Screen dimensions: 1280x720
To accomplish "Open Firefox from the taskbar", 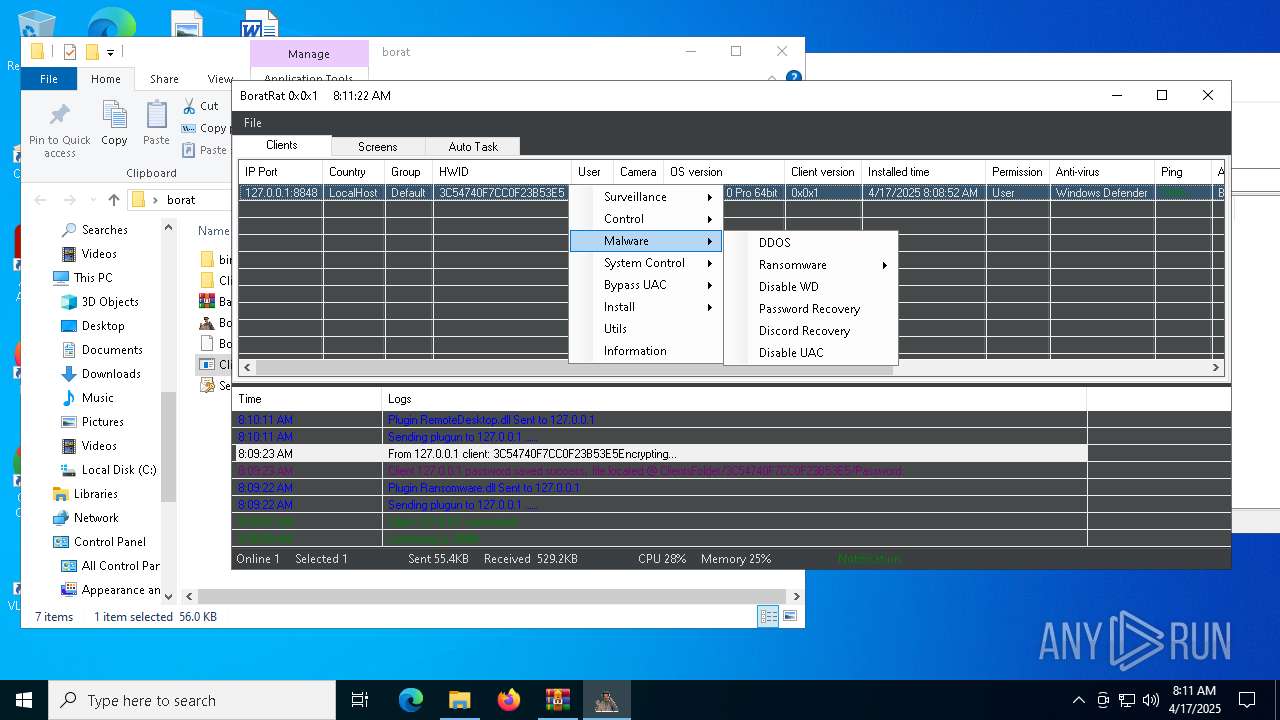I will [509, 700].
